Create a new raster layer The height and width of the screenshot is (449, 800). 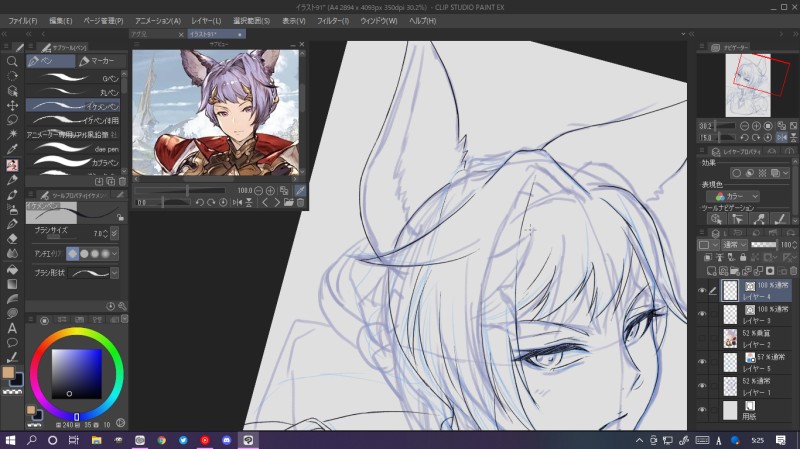[x=711, y=270]
